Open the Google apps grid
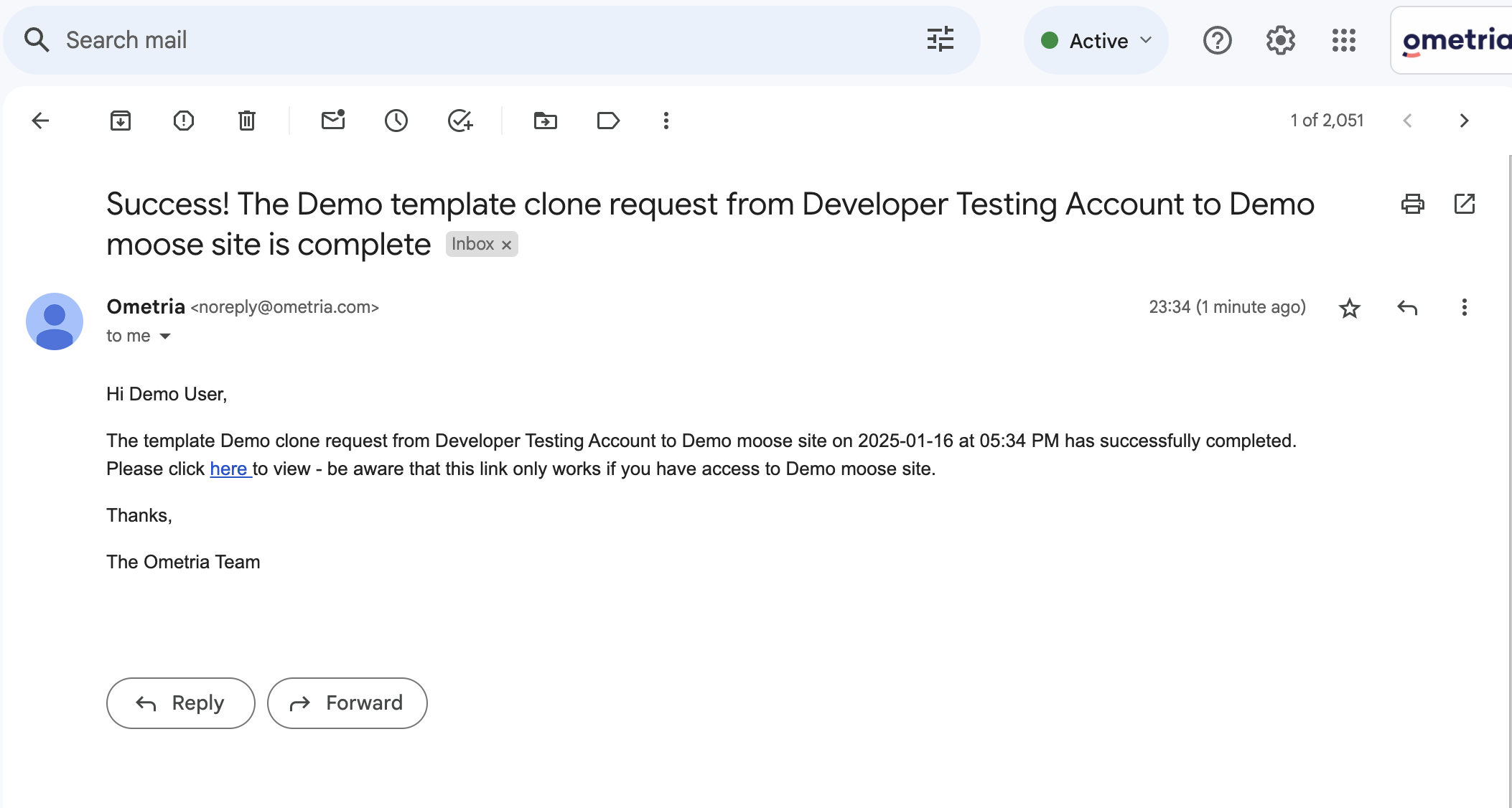The height and width of the screenshot is (808, 1512). pyautogui.click(x=1344, y=41)
